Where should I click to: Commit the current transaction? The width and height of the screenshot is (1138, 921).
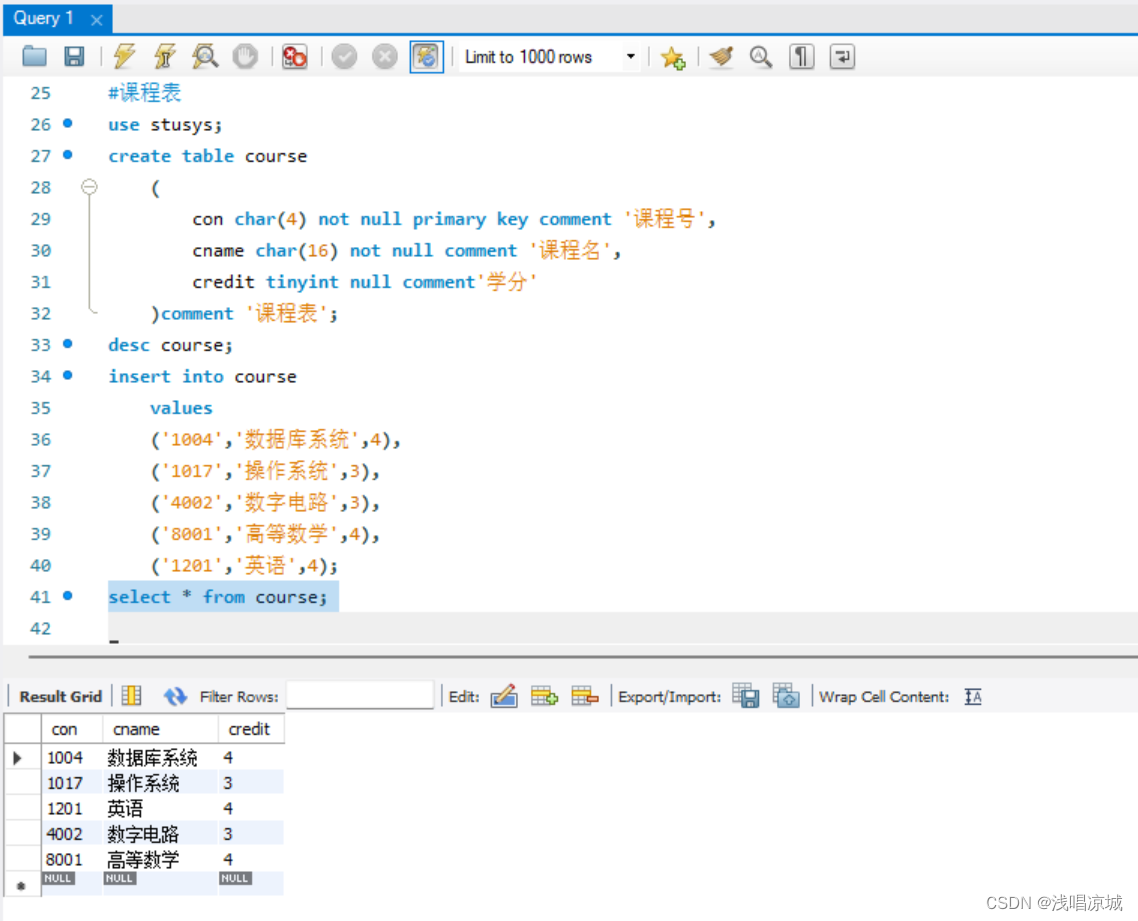(x=344, y=56)
